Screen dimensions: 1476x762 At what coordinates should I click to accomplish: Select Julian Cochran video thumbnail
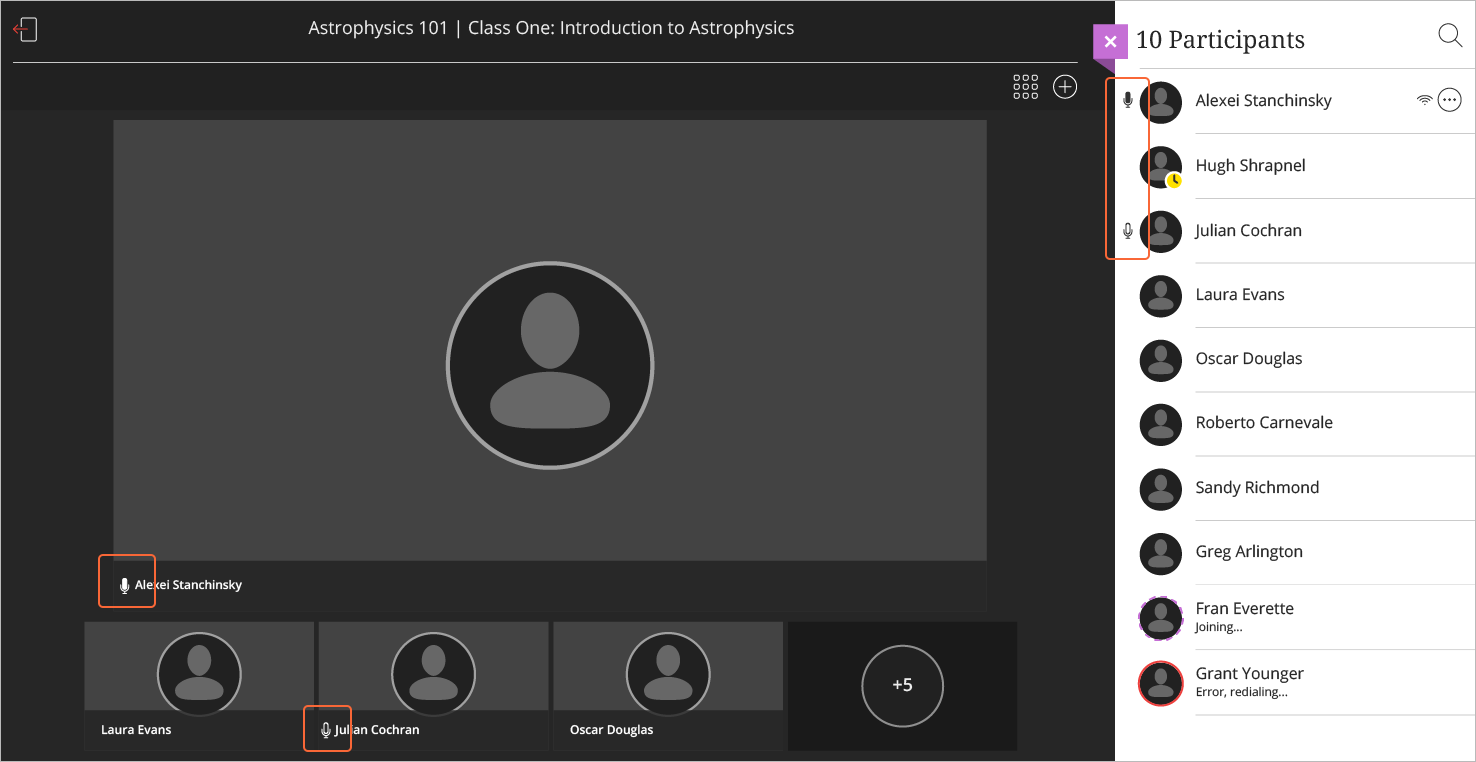click(433, 672)
